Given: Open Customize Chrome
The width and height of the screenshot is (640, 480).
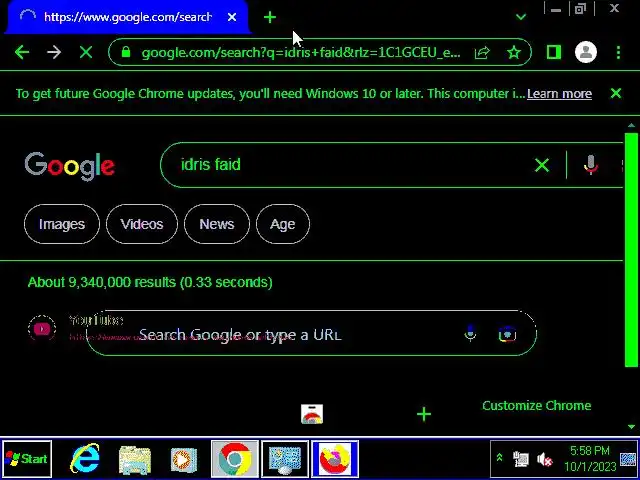Looking at the screenshot, I should click(x=536, y=406).
